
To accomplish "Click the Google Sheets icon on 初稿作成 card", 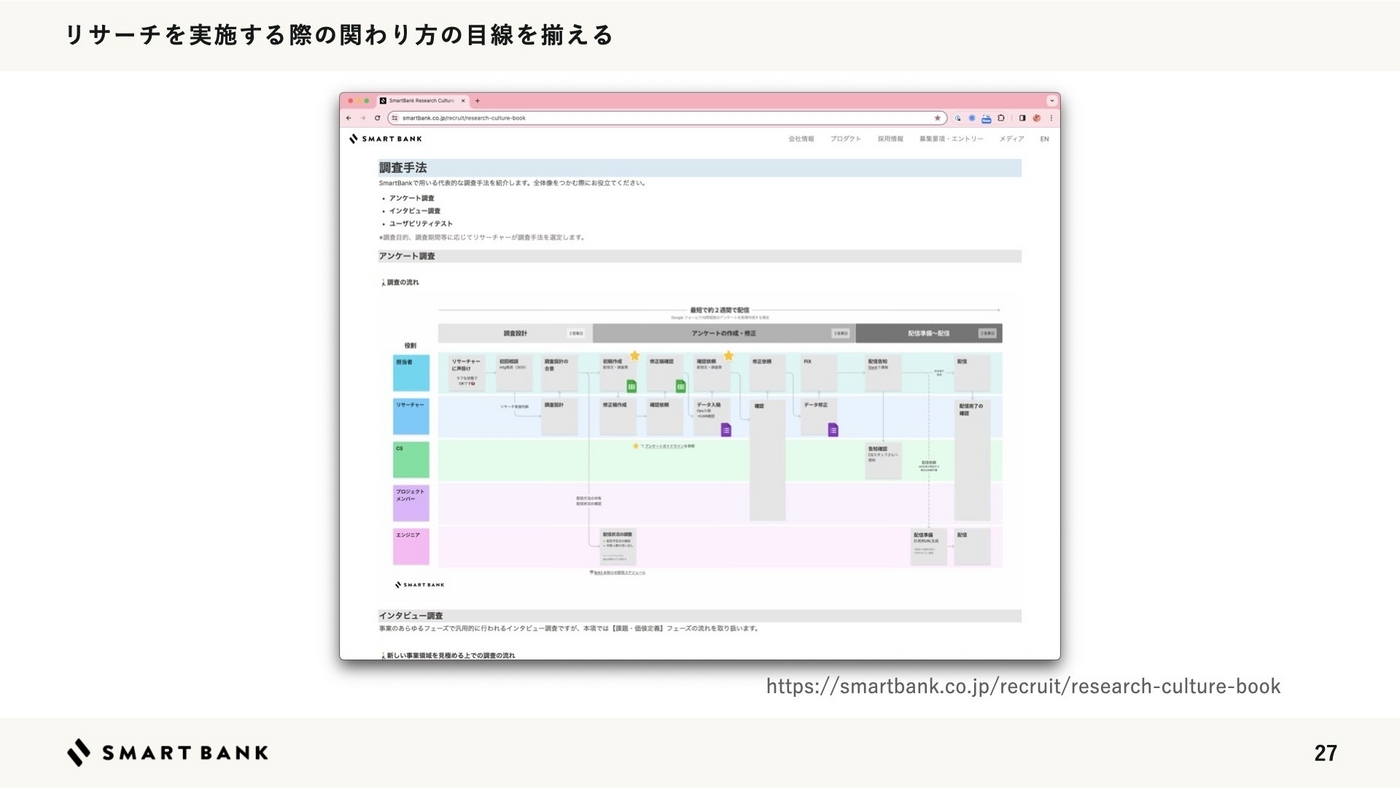I will [x=632, y=386].
